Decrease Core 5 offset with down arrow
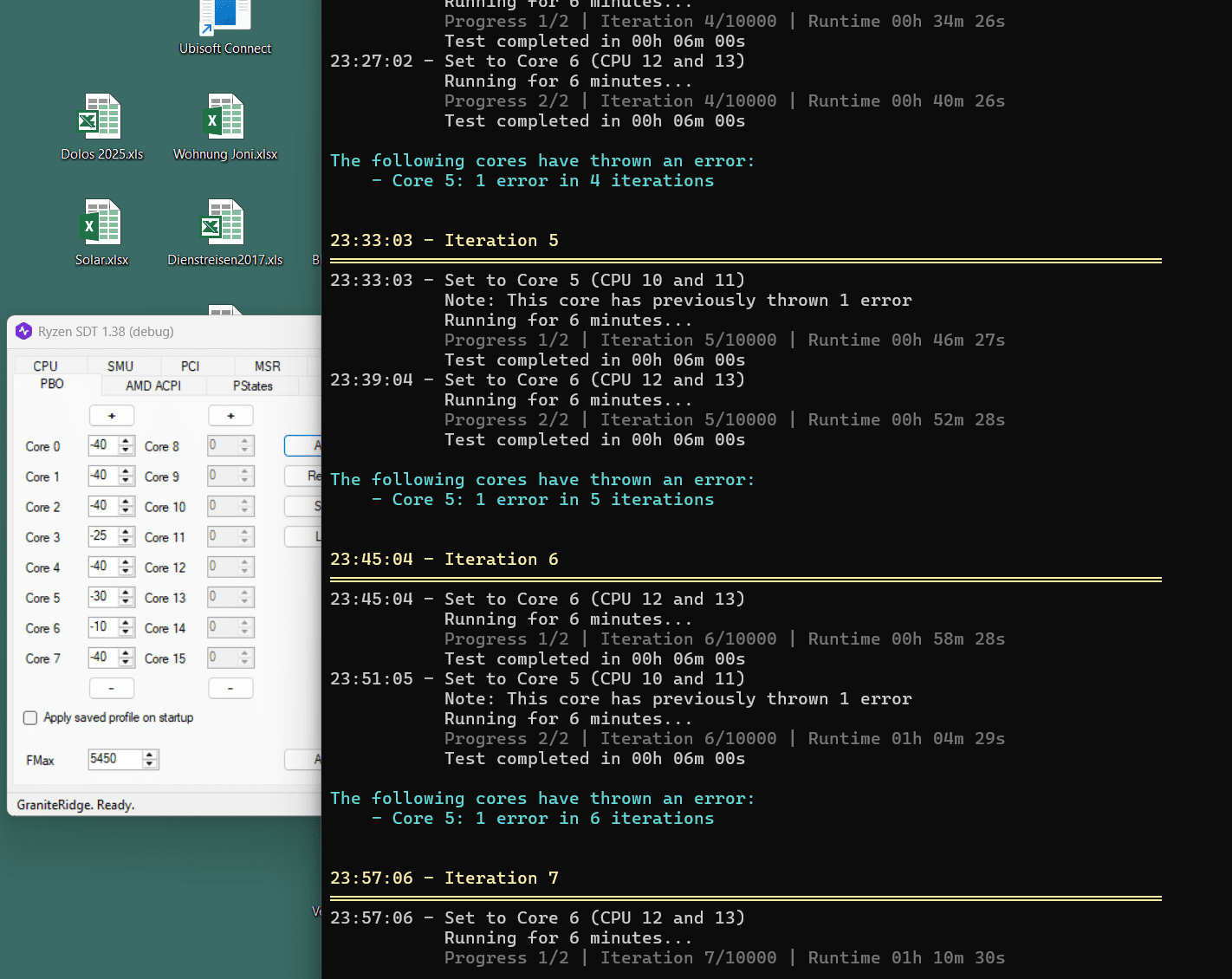The height and width of the screenshot is (979, 1232). coord(126,602)
